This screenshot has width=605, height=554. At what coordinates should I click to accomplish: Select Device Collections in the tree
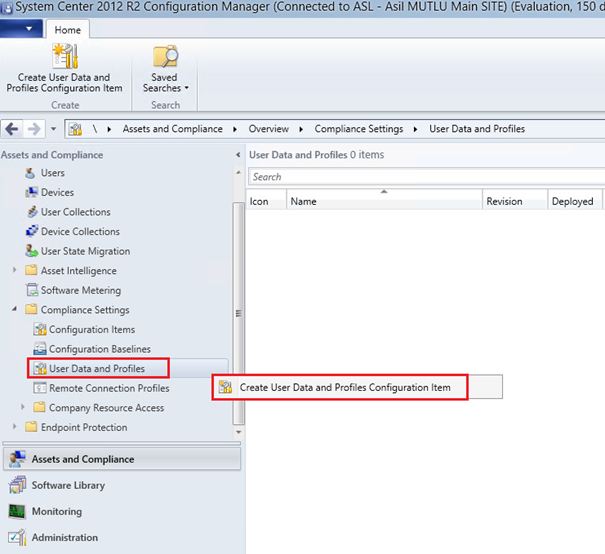[80, 231]
